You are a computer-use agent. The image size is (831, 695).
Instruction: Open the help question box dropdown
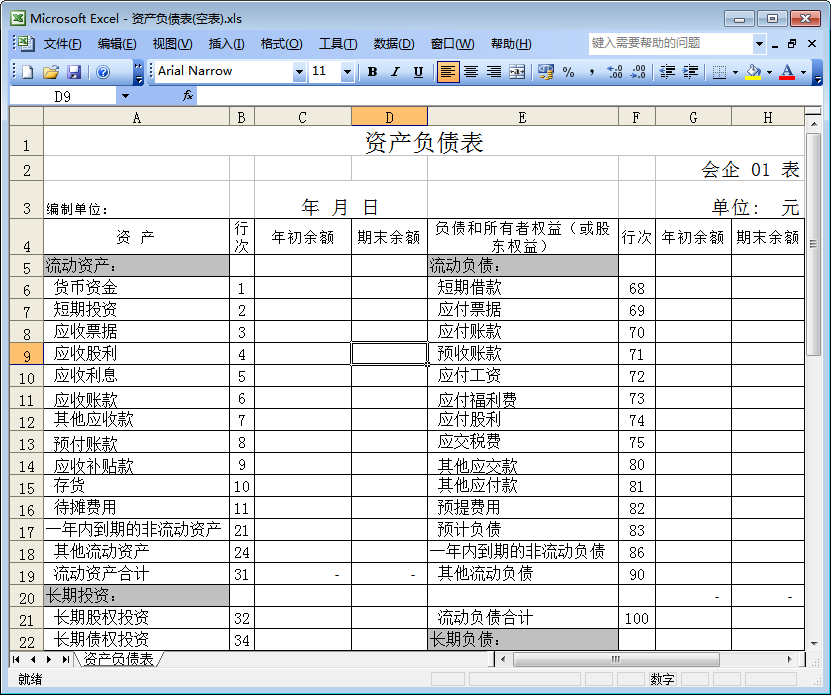pyautogui.click(x=759, y=43)
